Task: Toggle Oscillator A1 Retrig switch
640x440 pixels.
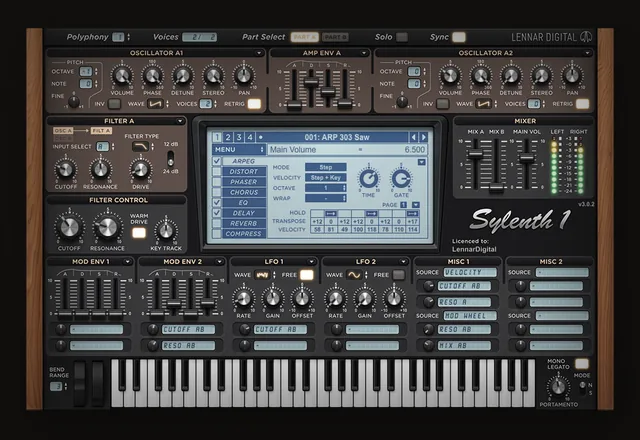Action: pyautogui.click(x=254, y=104)
